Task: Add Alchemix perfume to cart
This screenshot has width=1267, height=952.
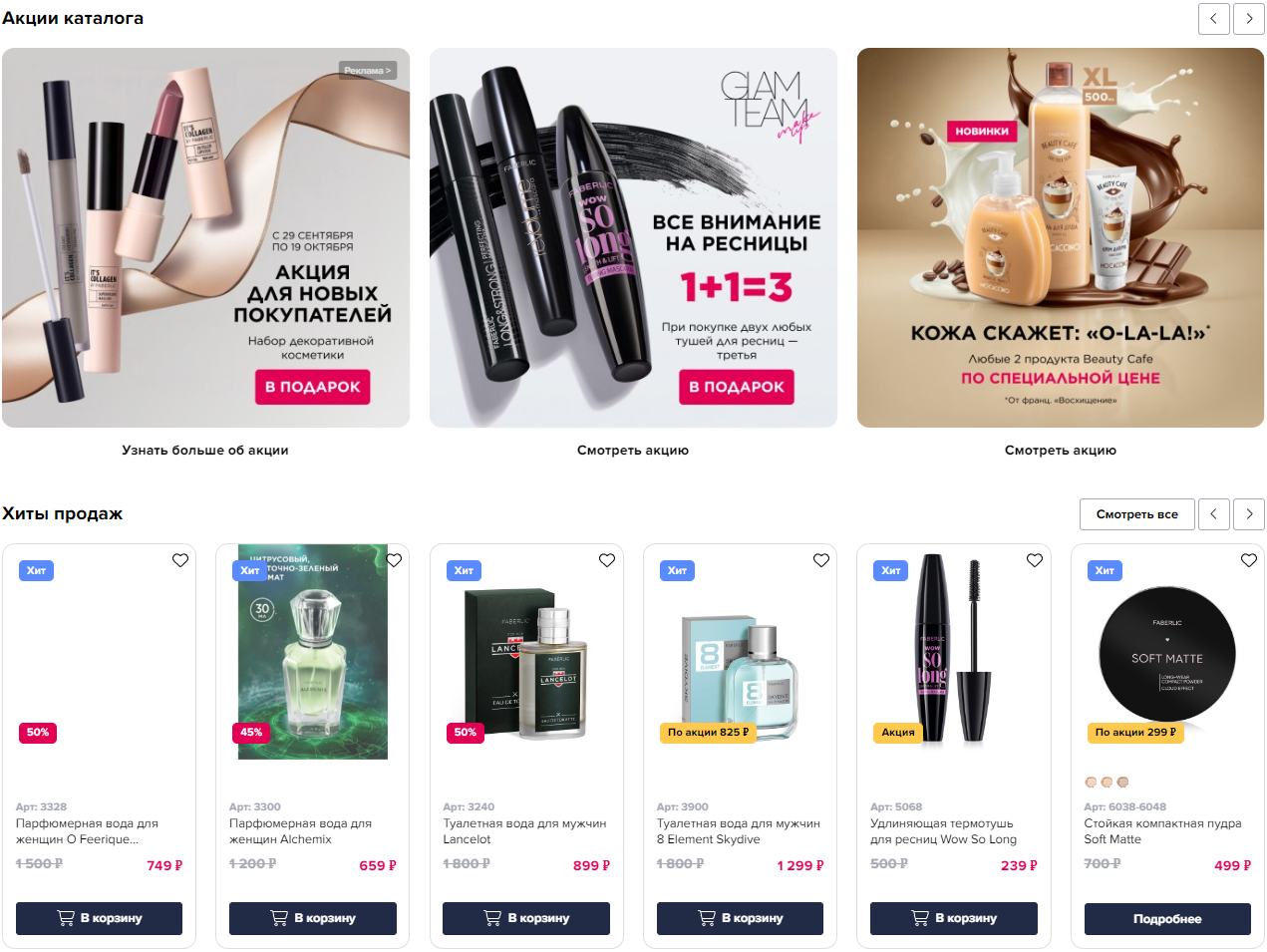Action: click(313, 918)
